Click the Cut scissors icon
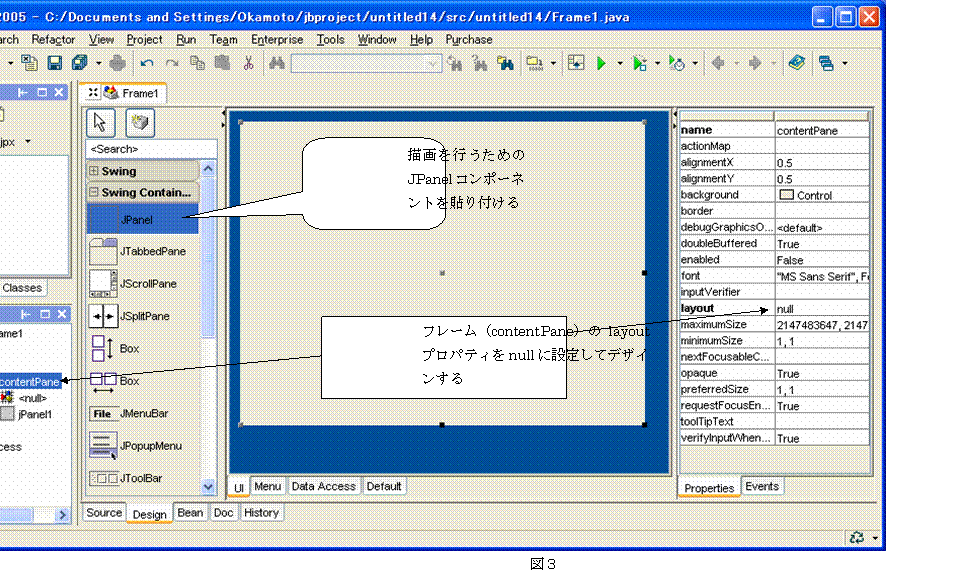The image size is (977, 580). [x=248, y=63]
